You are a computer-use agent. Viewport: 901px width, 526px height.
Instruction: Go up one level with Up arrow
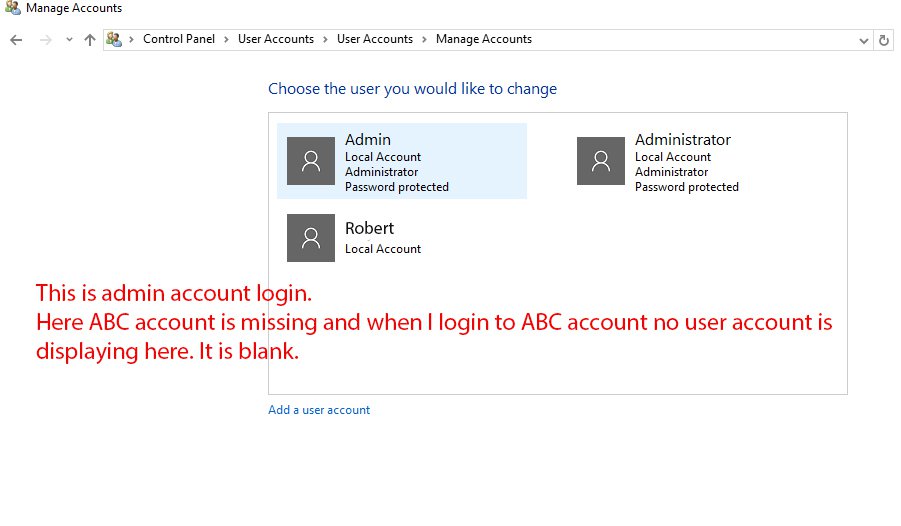(90, 40)
